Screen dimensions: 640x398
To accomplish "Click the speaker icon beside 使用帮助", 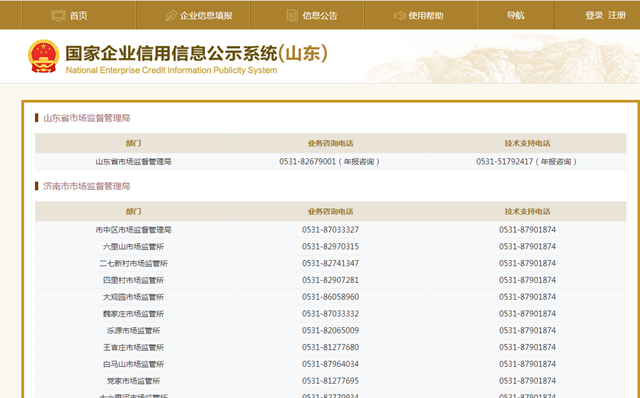I will coord(399,16).
